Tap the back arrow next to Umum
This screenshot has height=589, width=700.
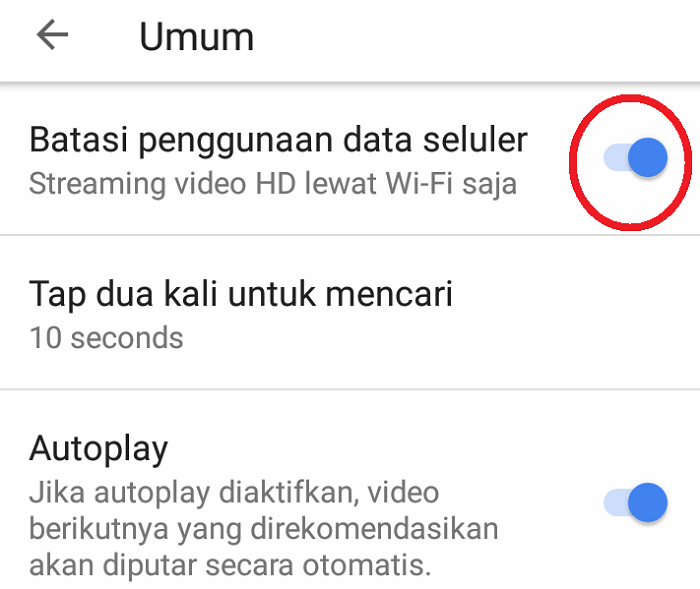click(x=52, y=34)
